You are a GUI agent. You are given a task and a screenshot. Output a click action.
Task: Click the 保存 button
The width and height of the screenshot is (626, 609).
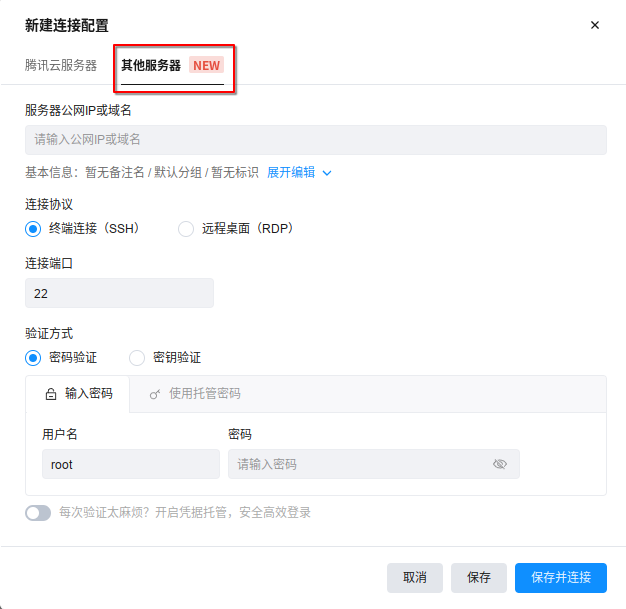pos(479,577)
